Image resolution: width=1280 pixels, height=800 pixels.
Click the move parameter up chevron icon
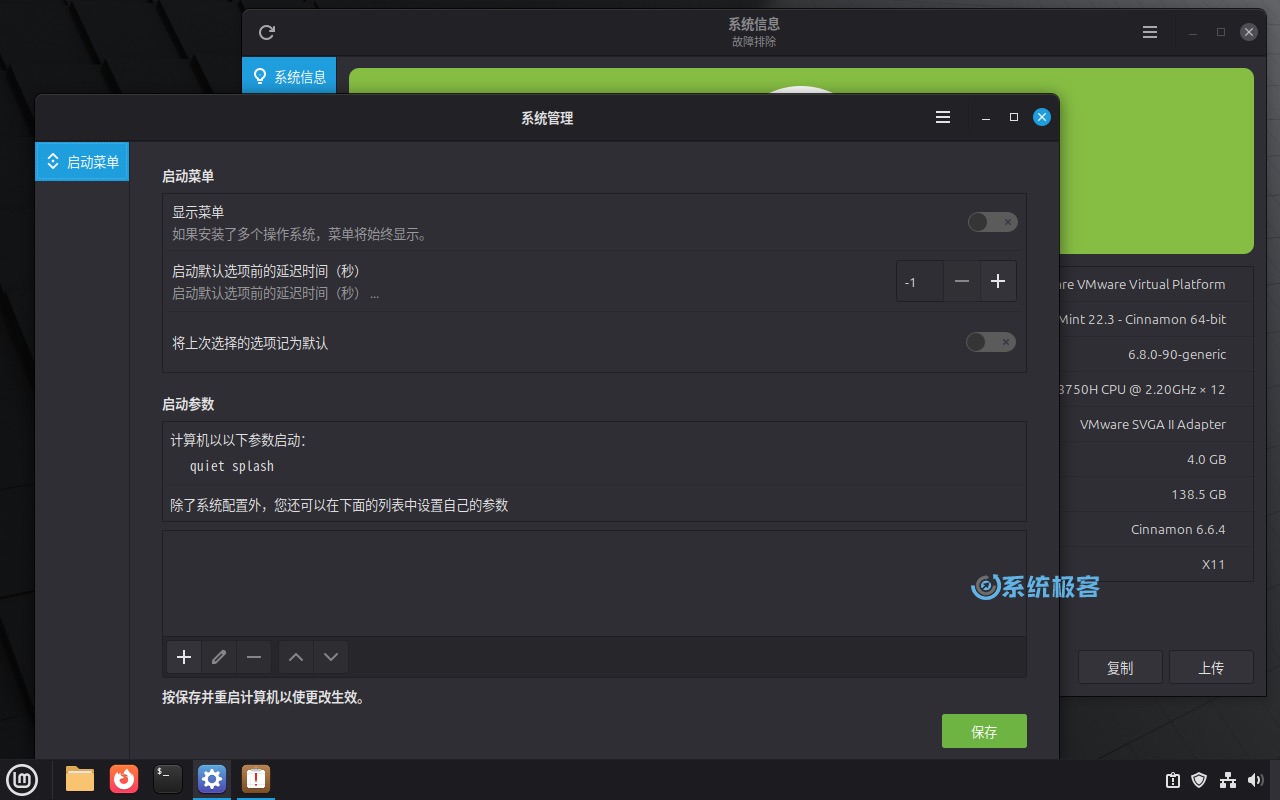(x=295, y=657)
